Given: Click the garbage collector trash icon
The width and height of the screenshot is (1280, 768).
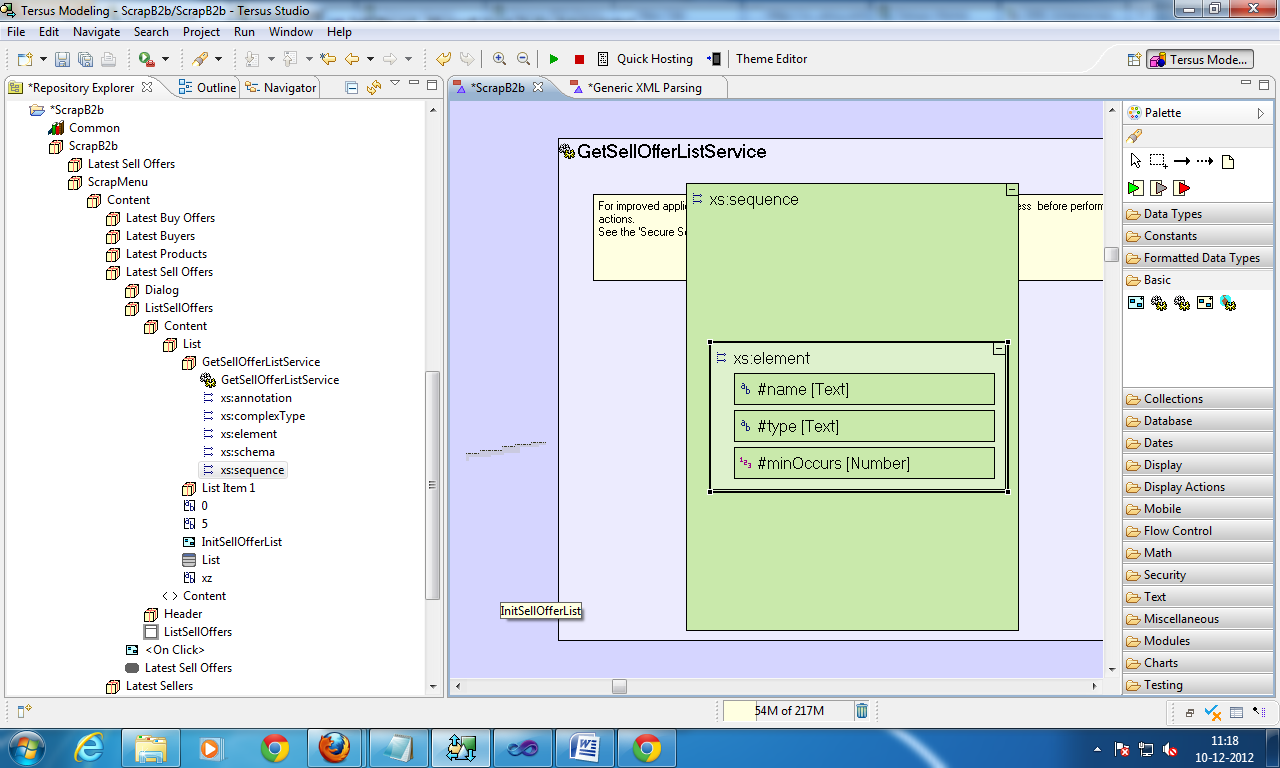Looking at the screenshot, I should 862,711.
